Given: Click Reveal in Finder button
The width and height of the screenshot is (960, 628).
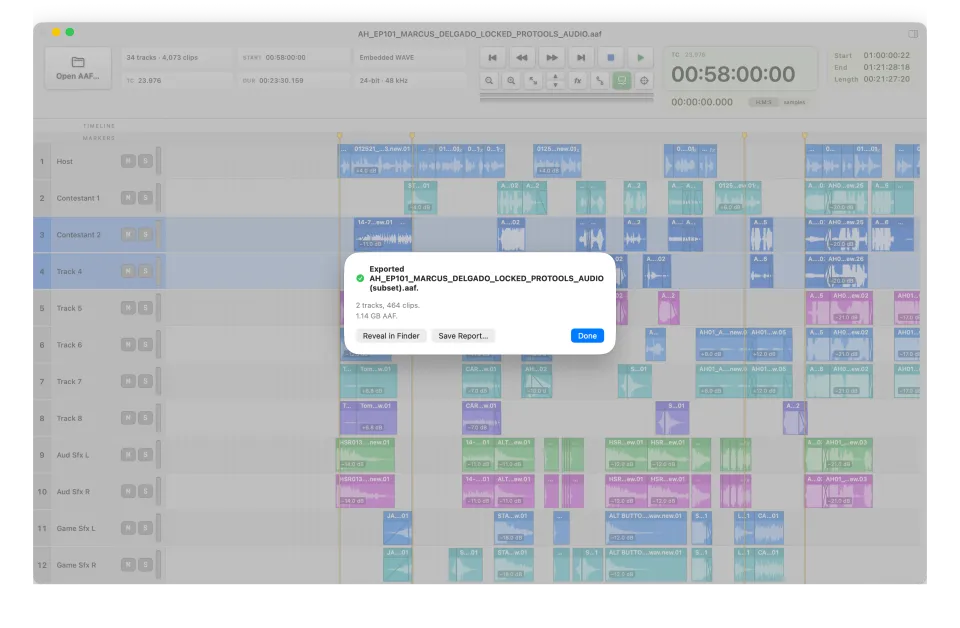Looking at the screenshot, I should pos(391,335).
